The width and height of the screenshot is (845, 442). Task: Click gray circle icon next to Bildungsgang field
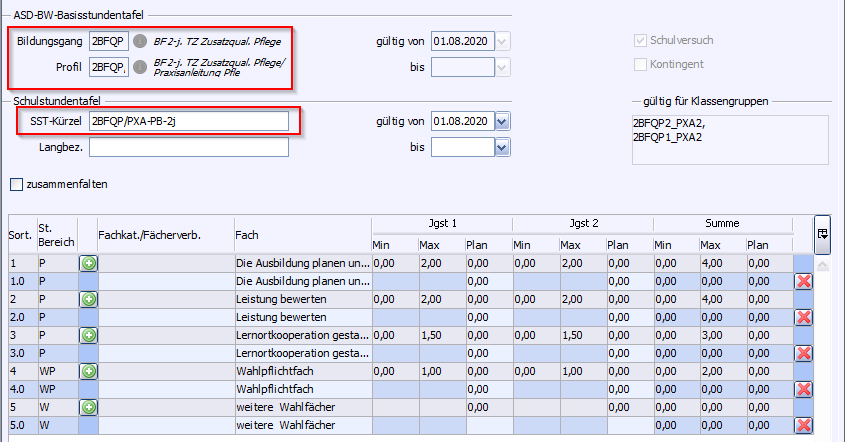[x=140, y=42]
